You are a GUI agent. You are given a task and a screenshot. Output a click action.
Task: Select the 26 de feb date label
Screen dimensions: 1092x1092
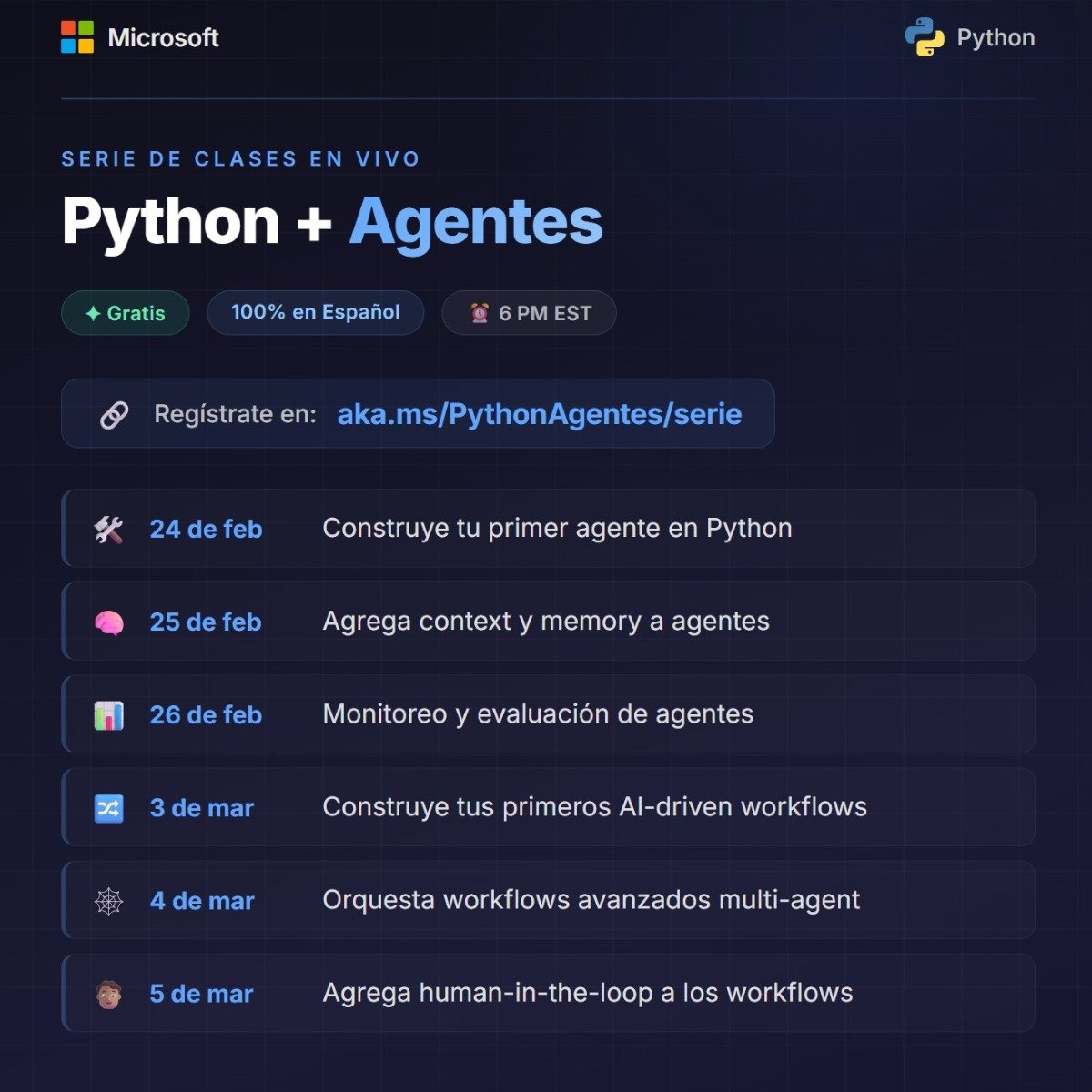coord(205,714)
